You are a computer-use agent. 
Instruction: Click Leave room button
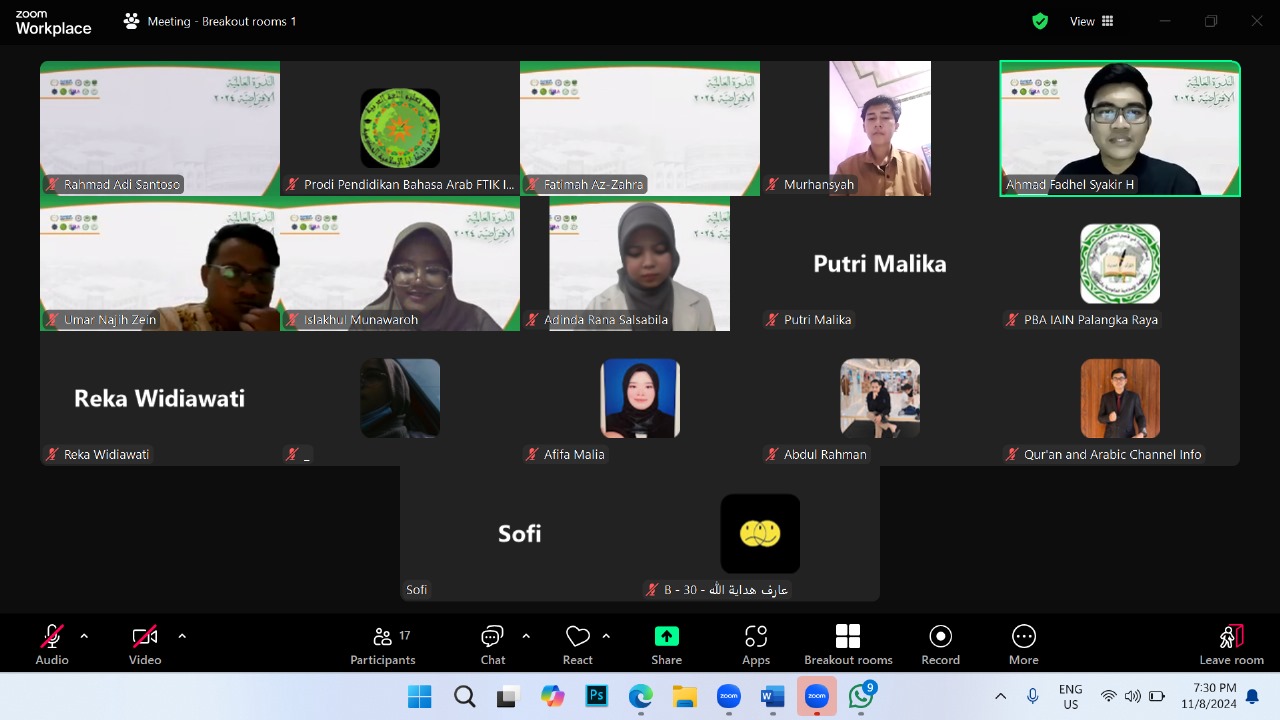coord(1231,644)
